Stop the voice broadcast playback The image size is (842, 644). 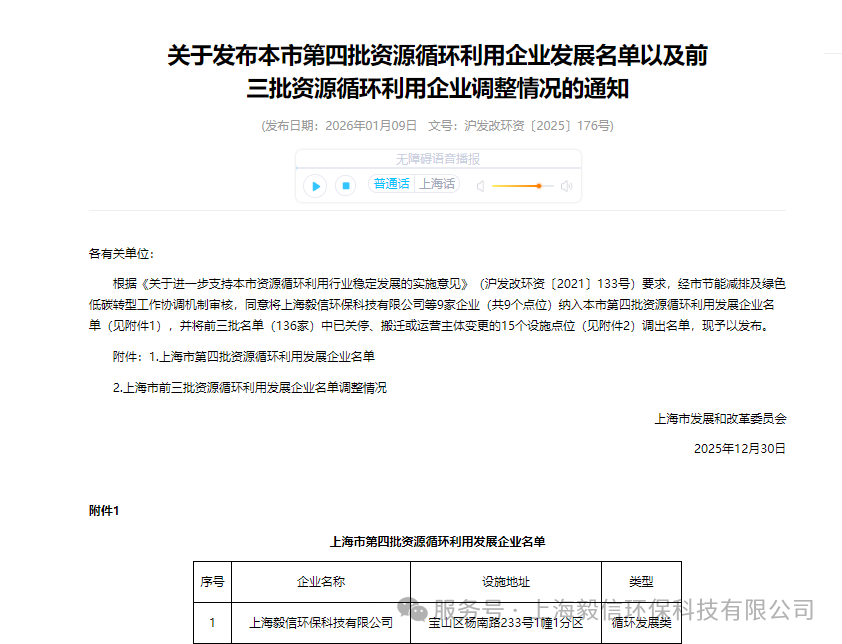tap(345, 186)
